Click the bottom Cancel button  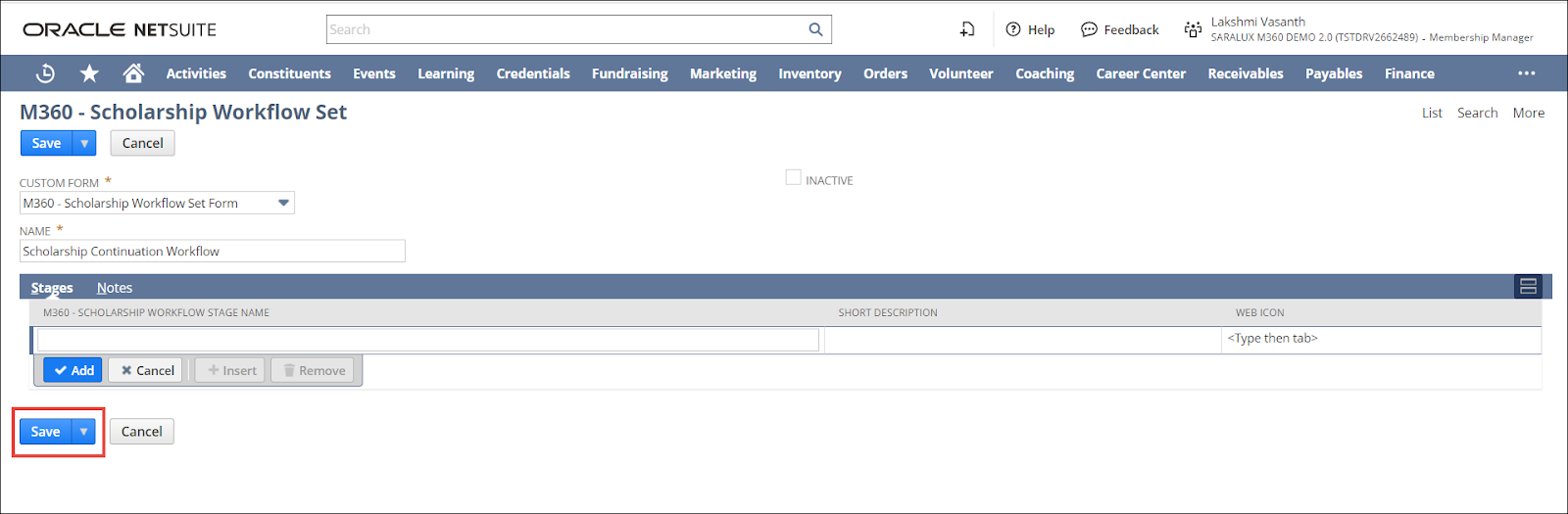click(142, 432)
